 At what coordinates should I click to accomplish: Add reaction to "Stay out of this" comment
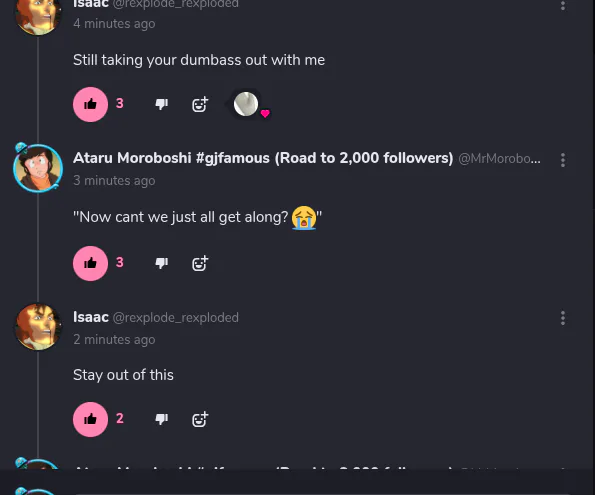[x=200, y=419]
